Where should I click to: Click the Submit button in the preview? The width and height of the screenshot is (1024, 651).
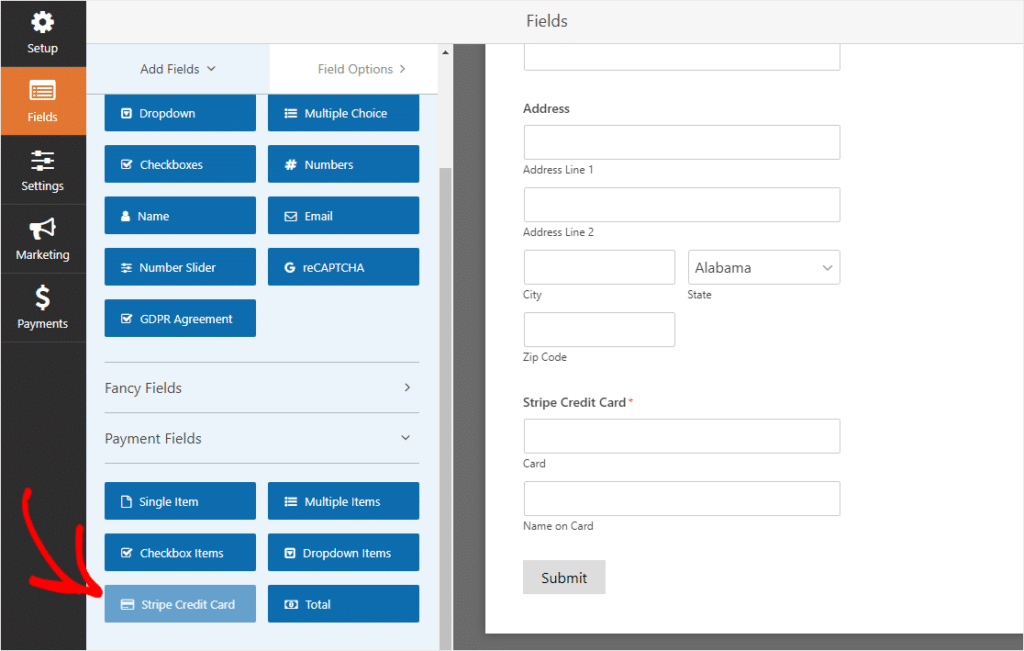pos(563,577)
